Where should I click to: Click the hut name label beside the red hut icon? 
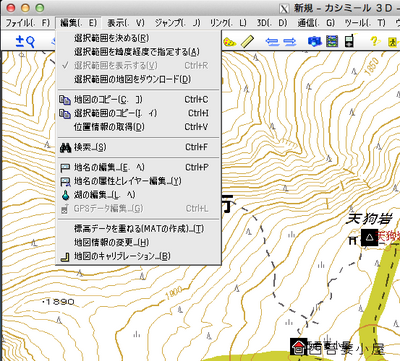coord(347,349)
